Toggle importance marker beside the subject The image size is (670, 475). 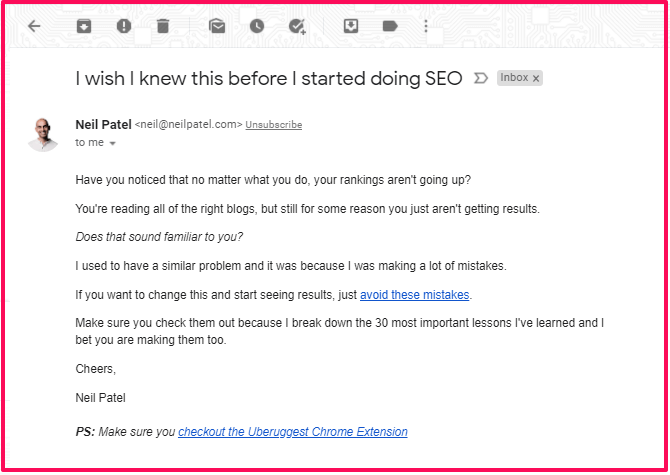(480, 78)
